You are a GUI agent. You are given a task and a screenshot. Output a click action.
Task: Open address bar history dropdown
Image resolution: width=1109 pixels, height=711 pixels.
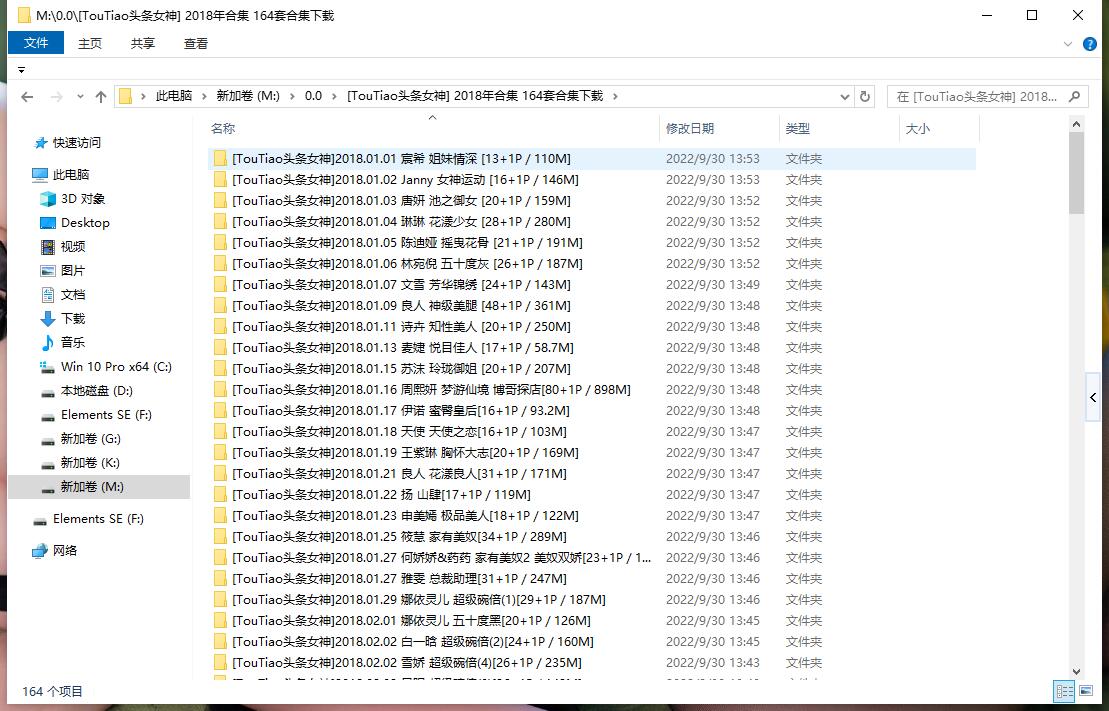click(844, 97)
